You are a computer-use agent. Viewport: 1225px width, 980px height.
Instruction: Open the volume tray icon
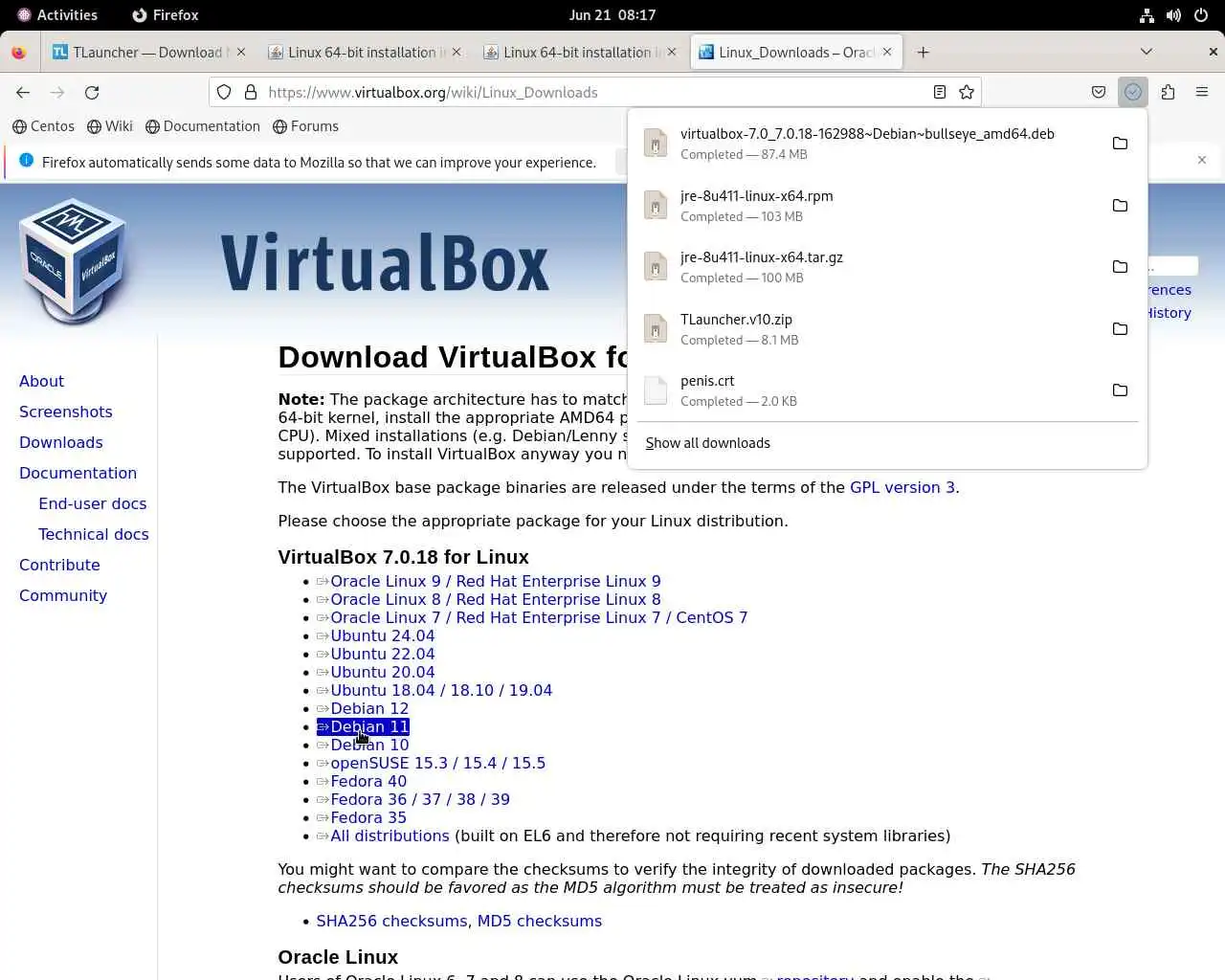[1173, 15]
